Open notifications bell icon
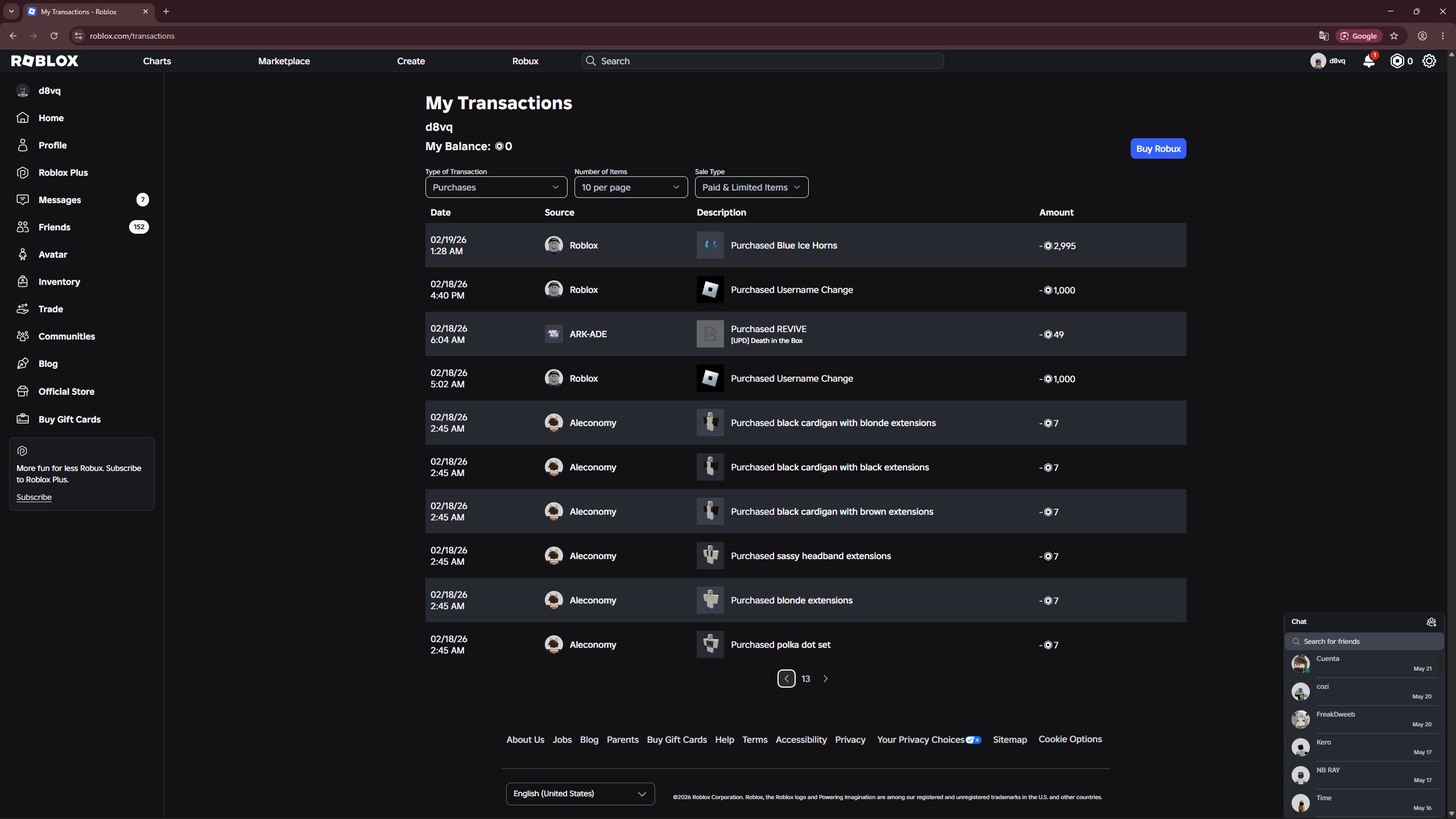Viewport: 1456px width, 819px height. [x=1369, y=61]
